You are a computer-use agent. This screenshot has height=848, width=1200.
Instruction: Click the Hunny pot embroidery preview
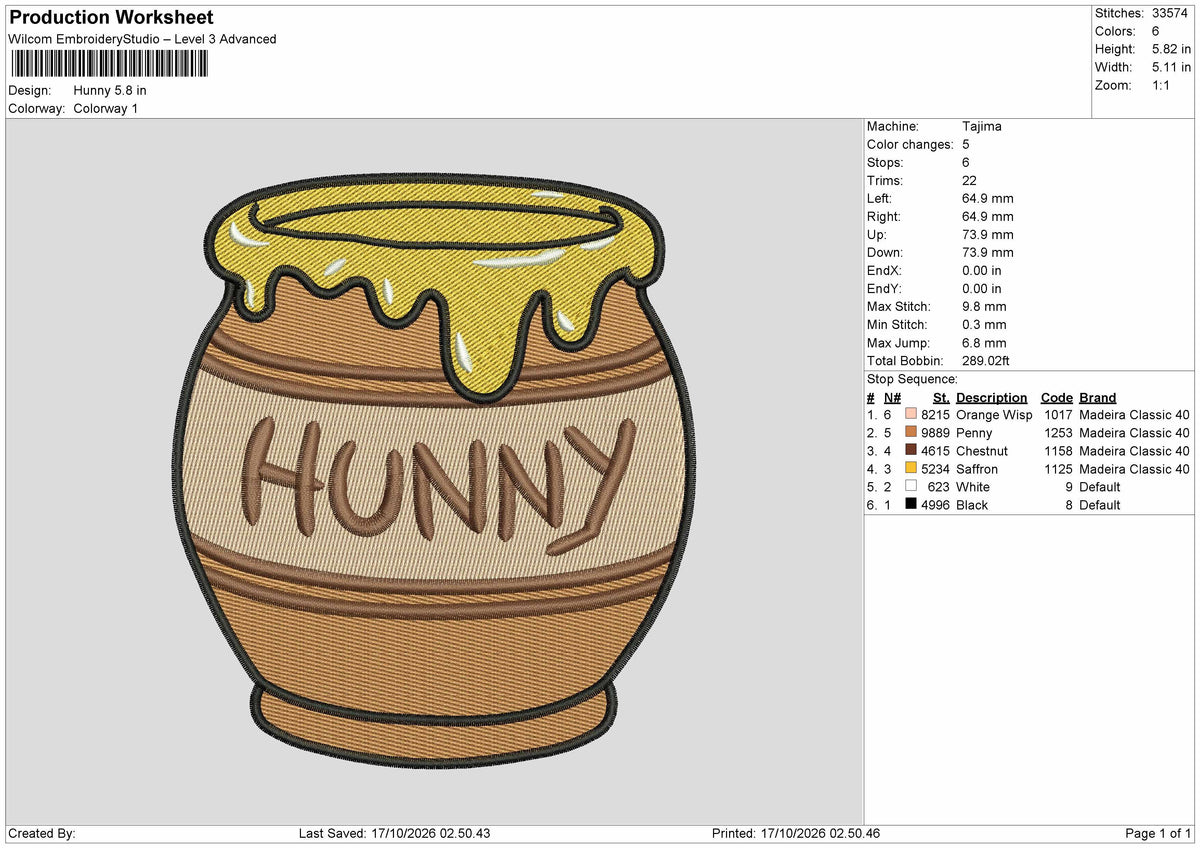coord(434,470)
